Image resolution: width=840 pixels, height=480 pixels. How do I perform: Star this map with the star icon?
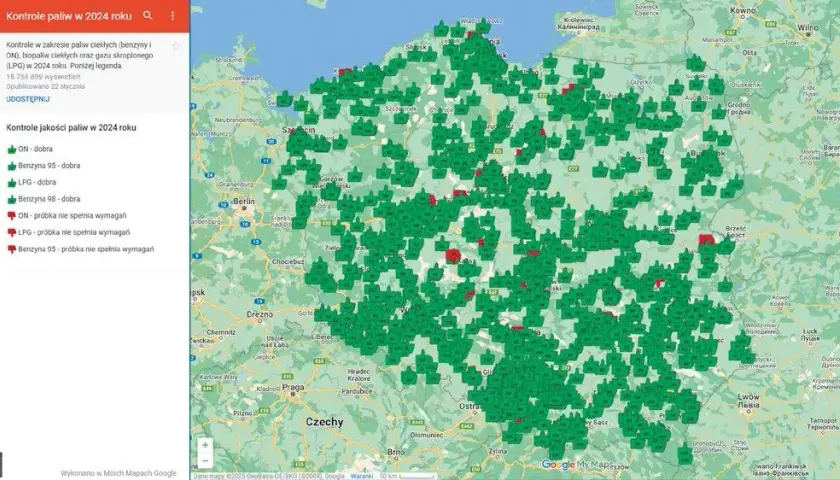[175, 47]
